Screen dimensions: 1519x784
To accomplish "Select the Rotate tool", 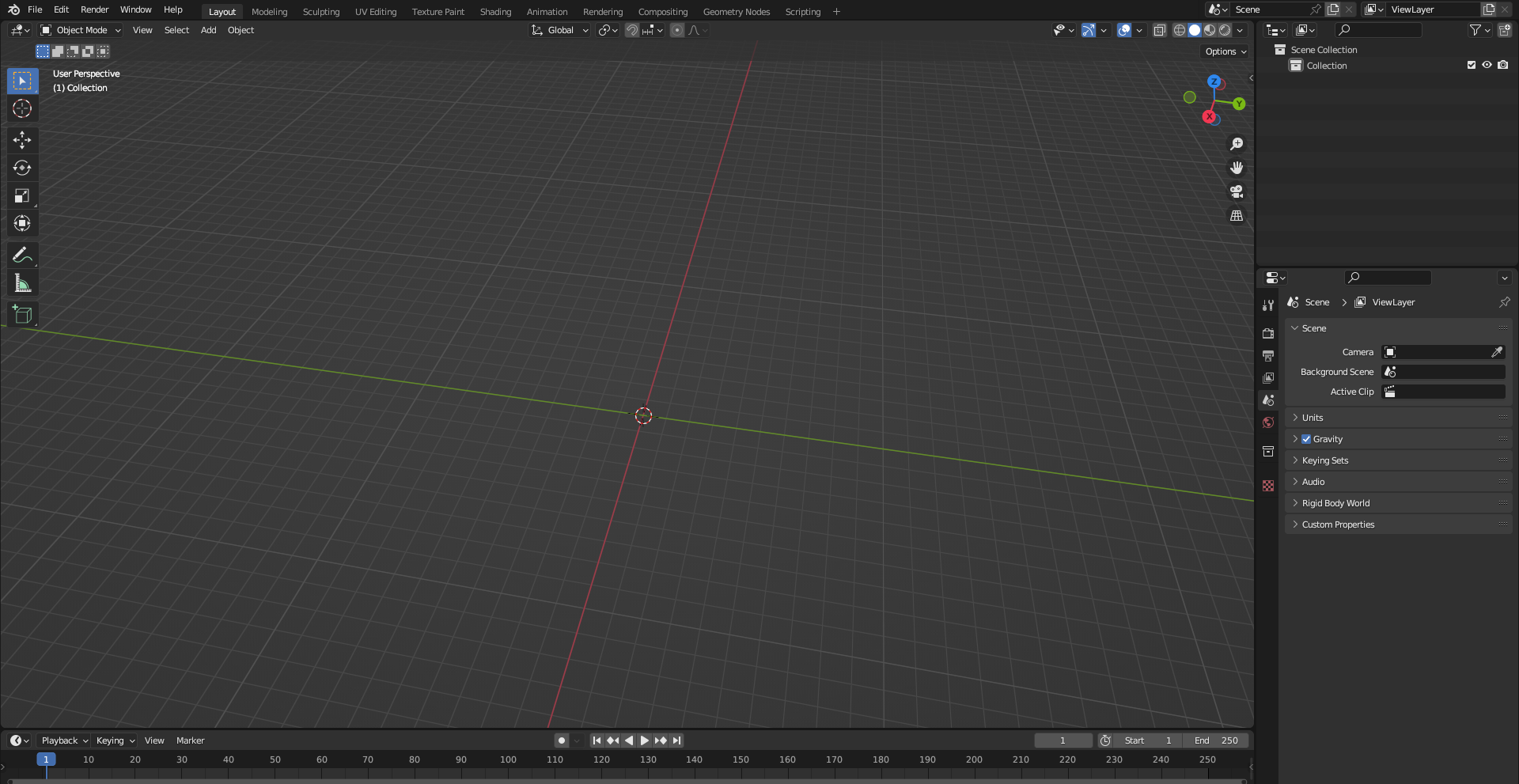I will (x=22, y=168).
